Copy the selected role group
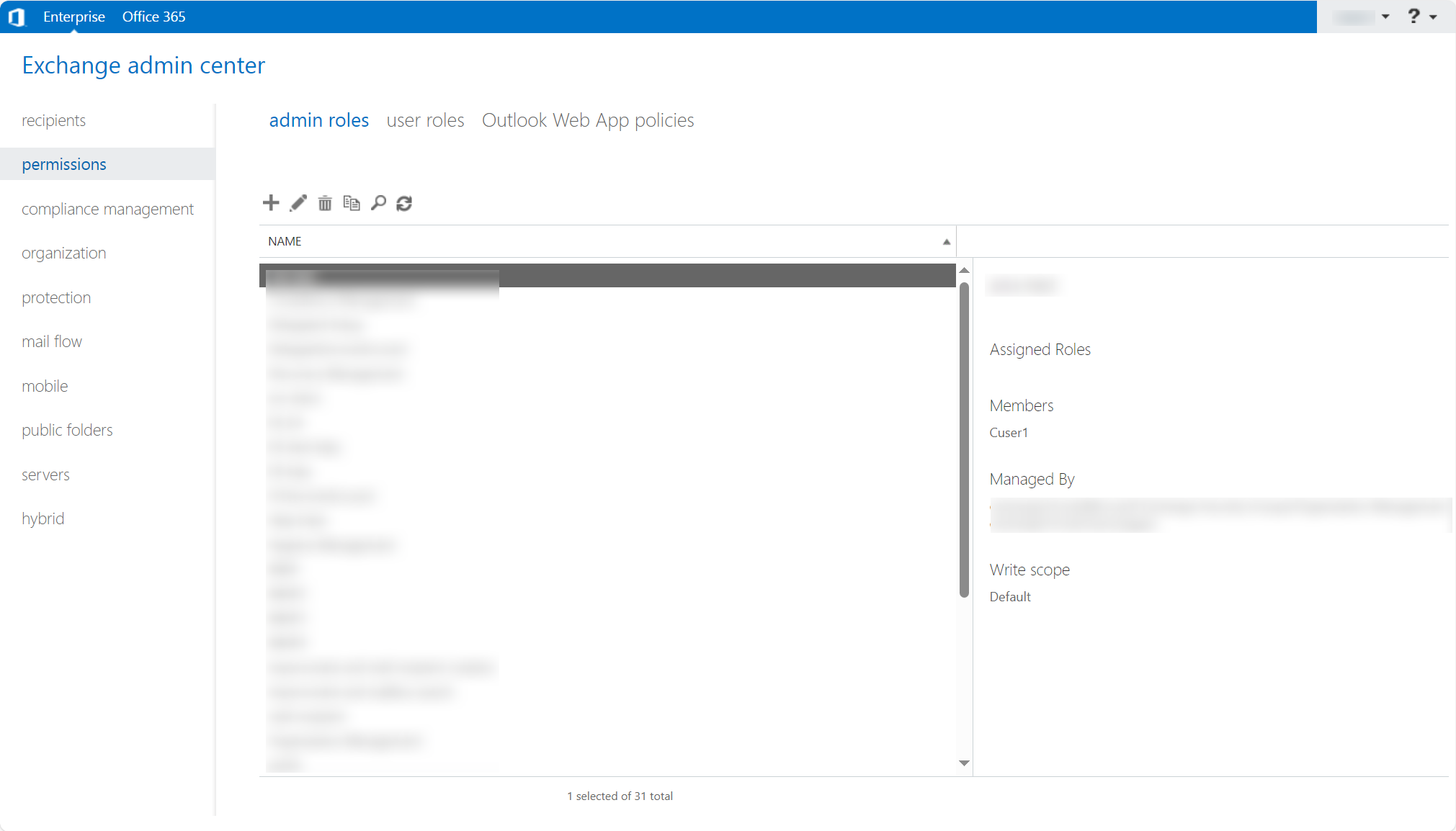Viewport: 1456px width, 831px height. click(352, 202)
